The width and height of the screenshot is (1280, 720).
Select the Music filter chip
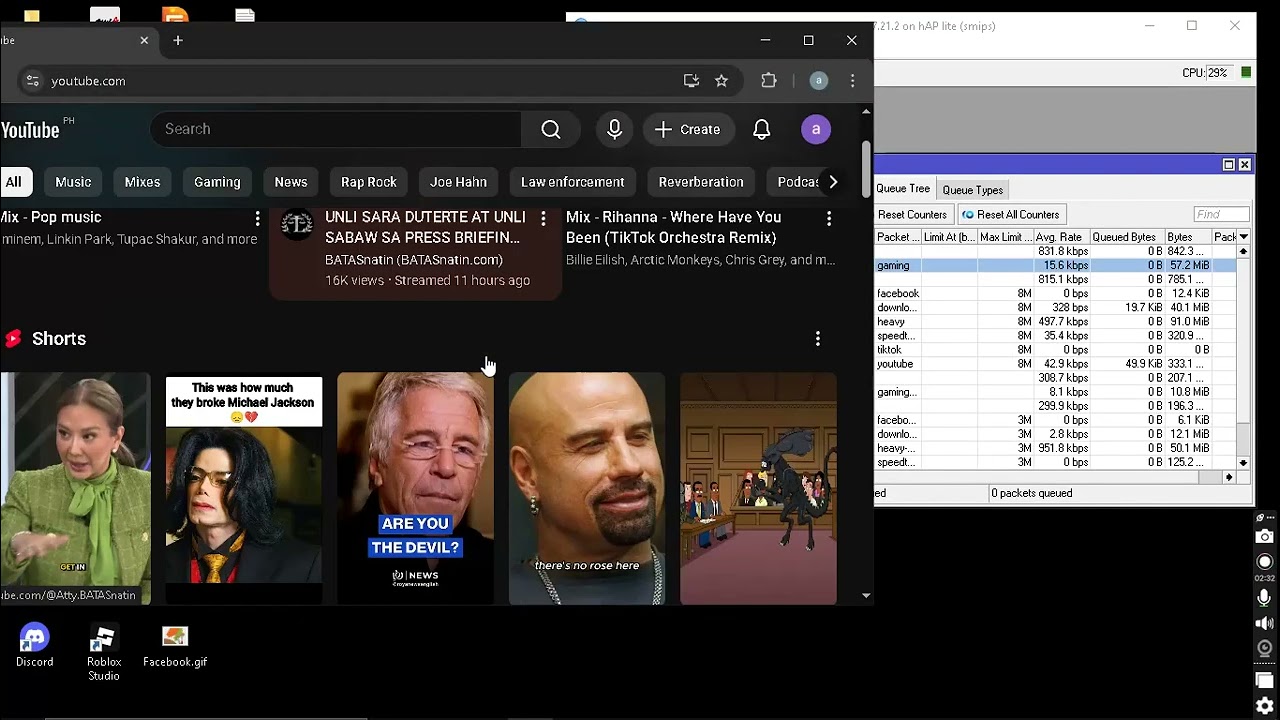coord(73,182)
